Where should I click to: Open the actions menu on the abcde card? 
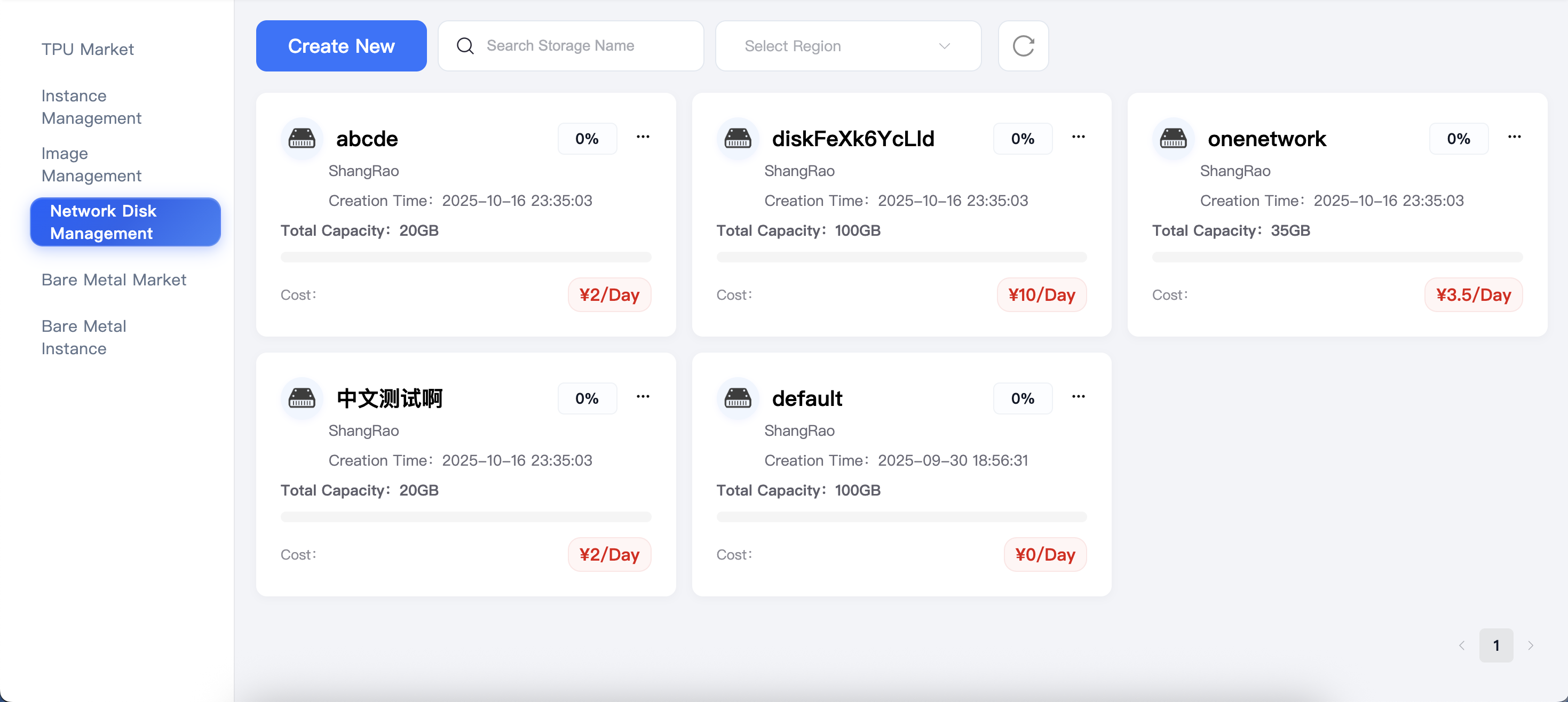click(x=644, y=137)
